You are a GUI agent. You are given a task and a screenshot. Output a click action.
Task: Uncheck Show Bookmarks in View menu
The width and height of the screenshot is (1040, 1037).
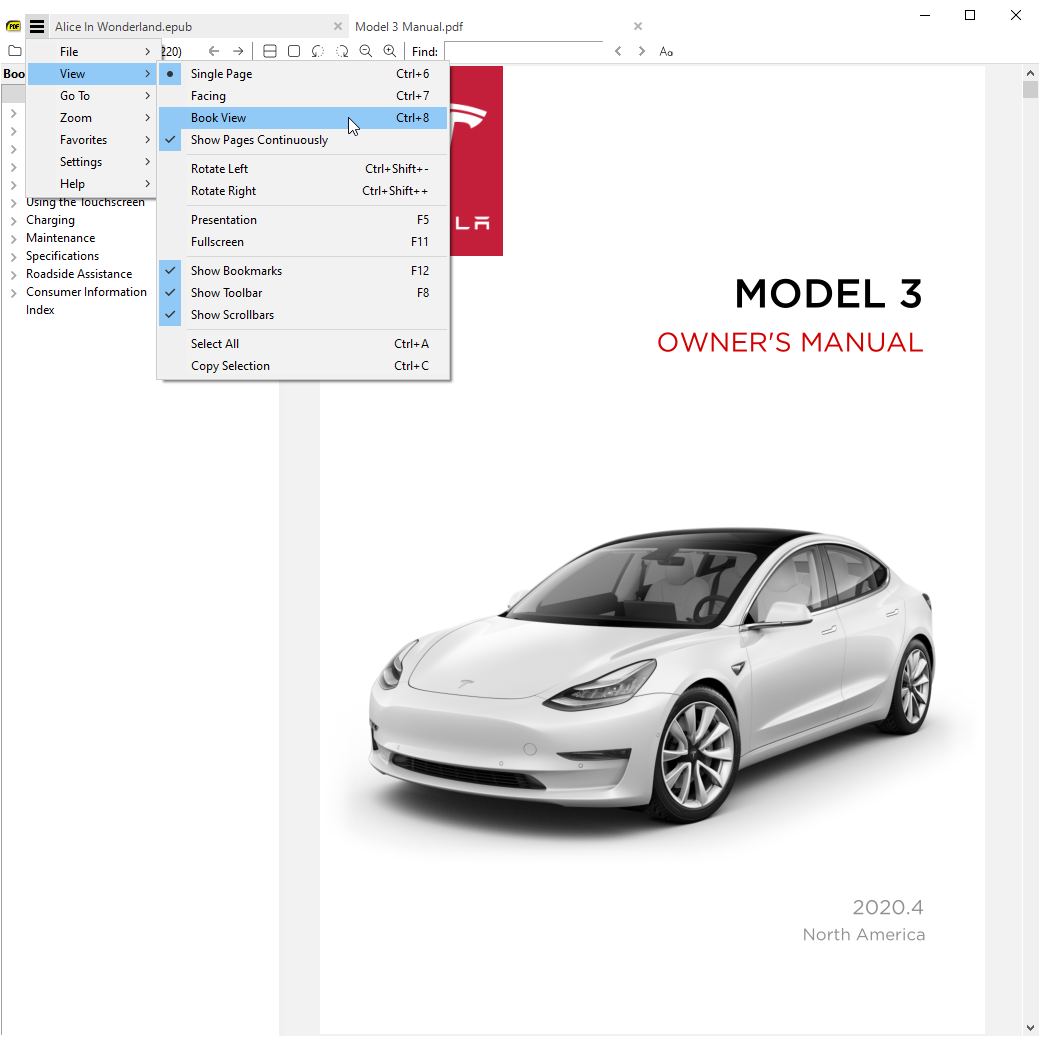[236, 271]
